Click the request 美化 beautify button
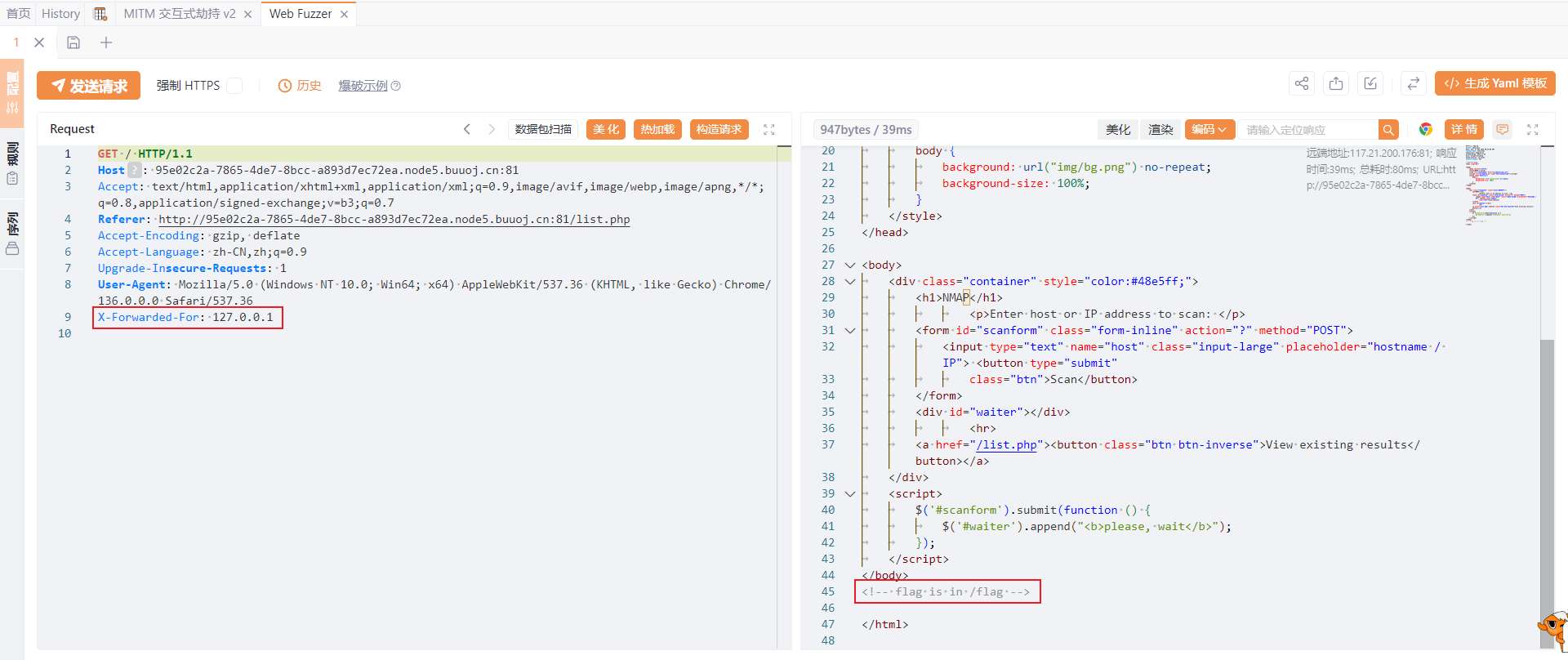Viewport: 1568px width, 660px height. coord(606,129)
